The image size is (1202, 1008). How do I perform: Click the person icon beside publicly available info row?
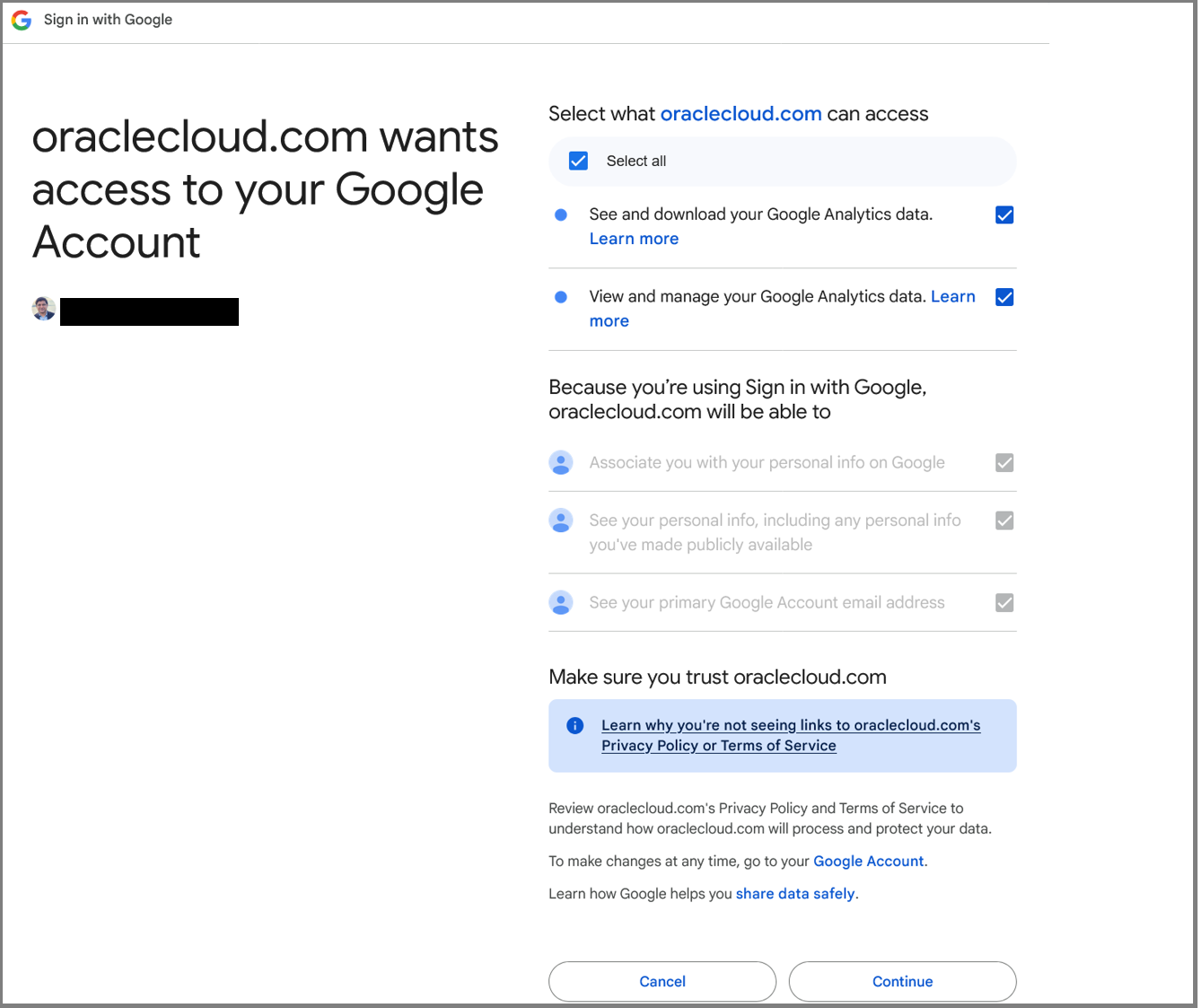click(x=561, y=521)
